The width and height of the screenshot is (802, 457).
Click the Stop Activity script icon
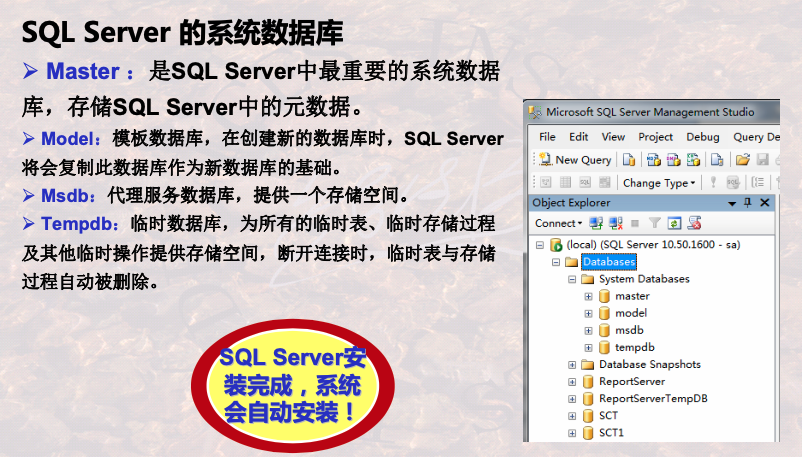point(694,223)
